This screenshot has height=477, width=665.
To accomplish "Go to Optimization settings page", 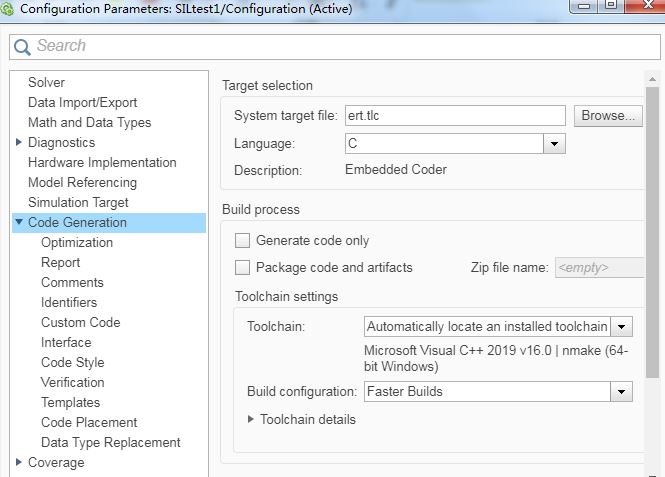I will pyautogui.click(x=77, y=242).
